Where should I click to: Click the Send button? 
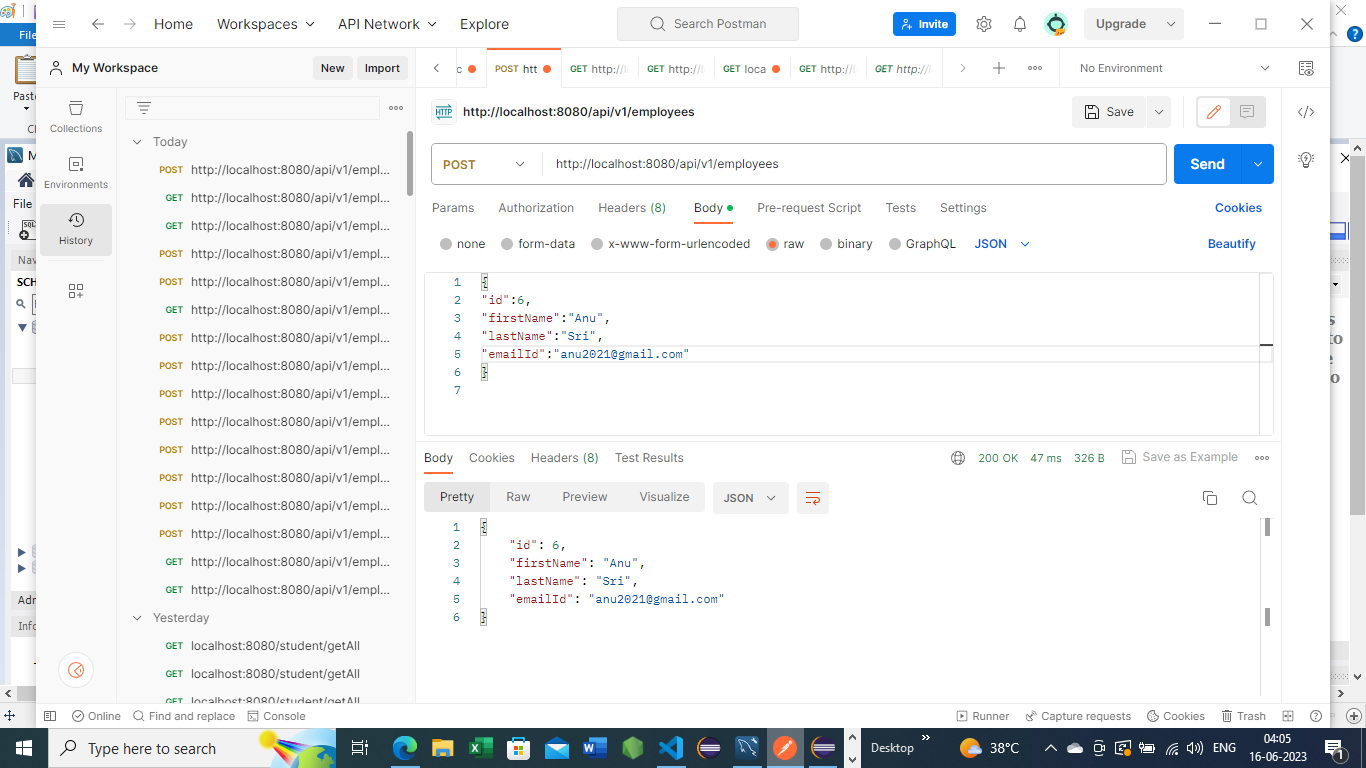1206,163
